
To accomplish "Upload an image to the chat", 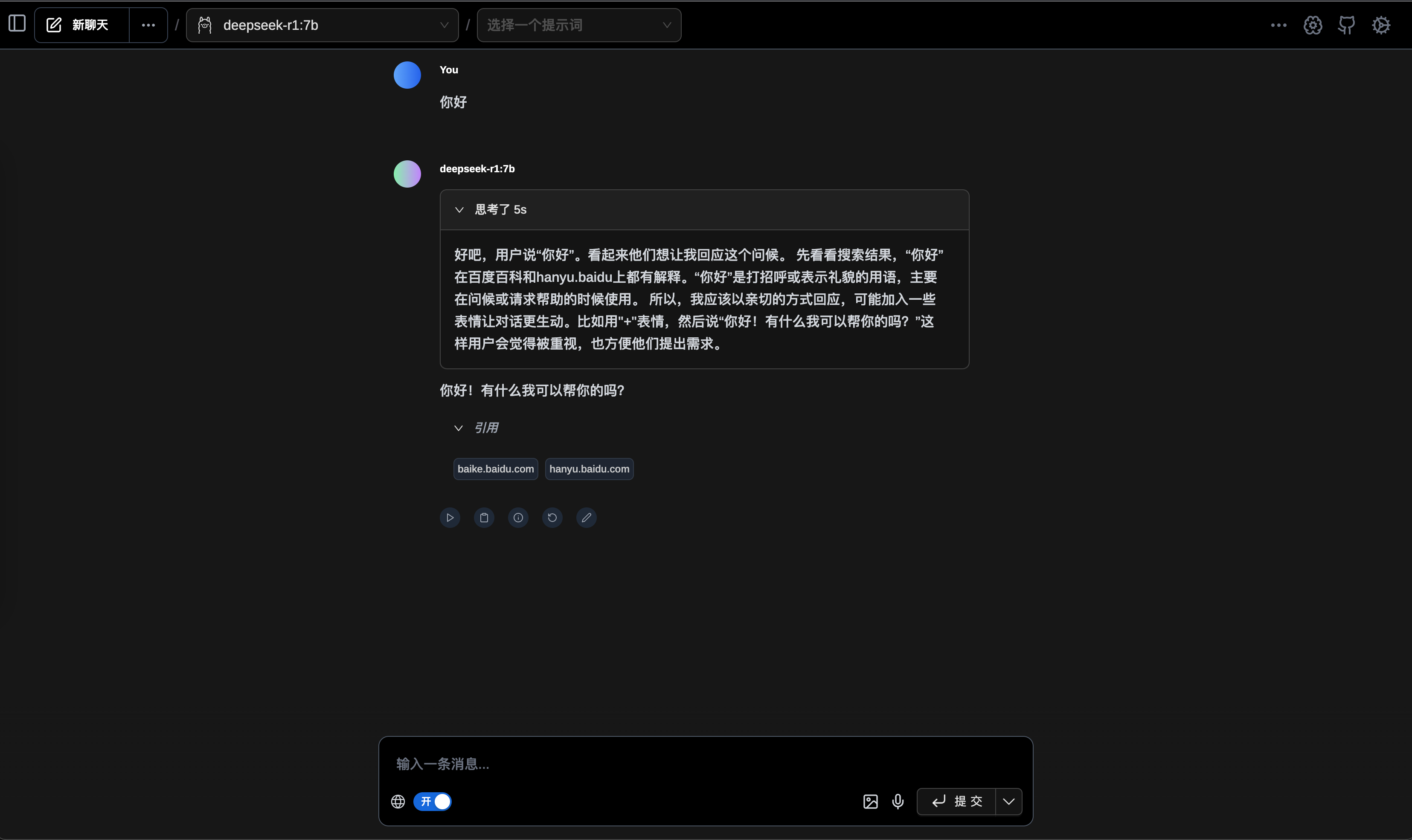I will (x=870, y=801).
